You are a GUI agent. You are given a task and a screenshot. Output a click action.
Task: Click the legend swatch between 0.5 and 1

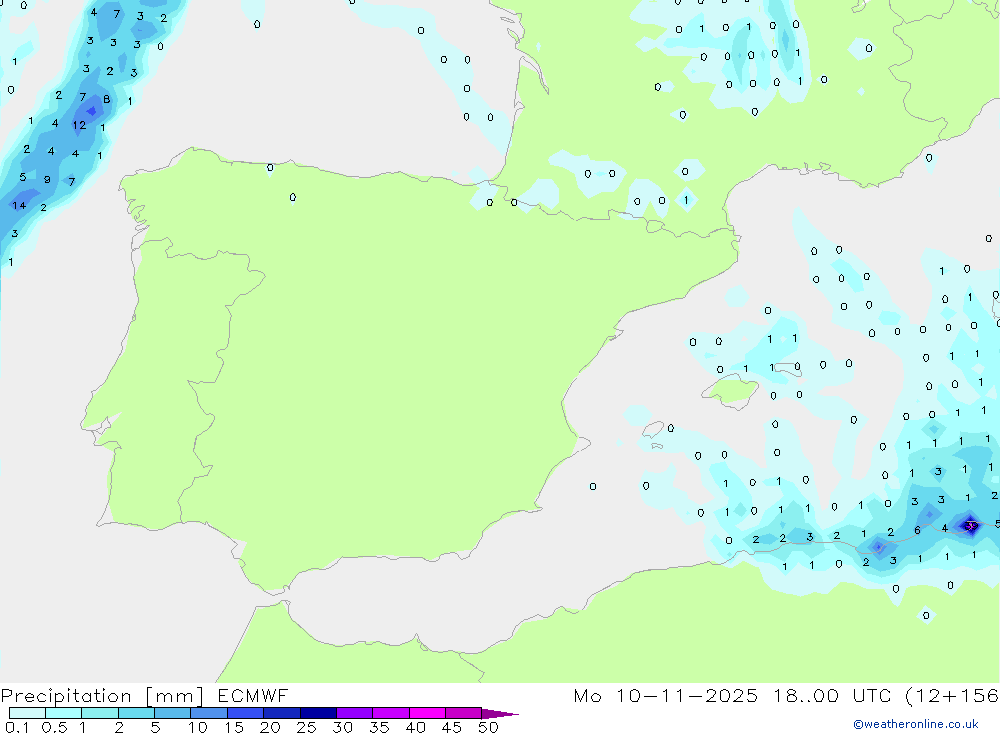tap(64, 713)
